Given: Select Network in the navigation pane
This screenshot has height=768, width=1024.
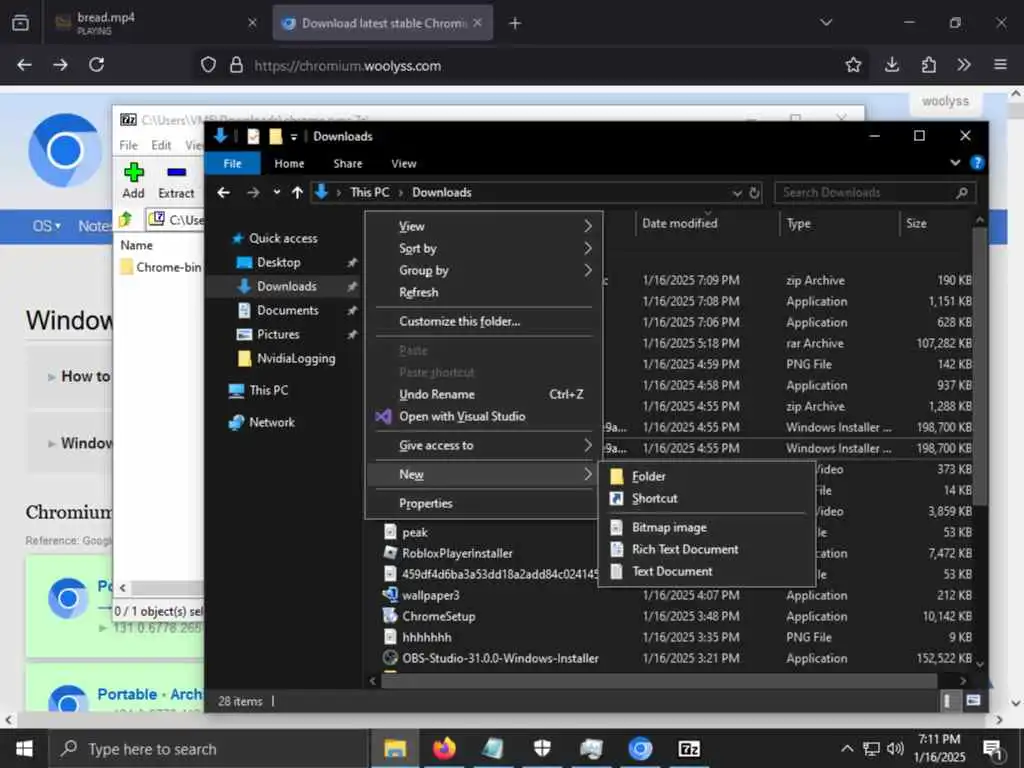Looking at the screenshot, I should point(272,423).
